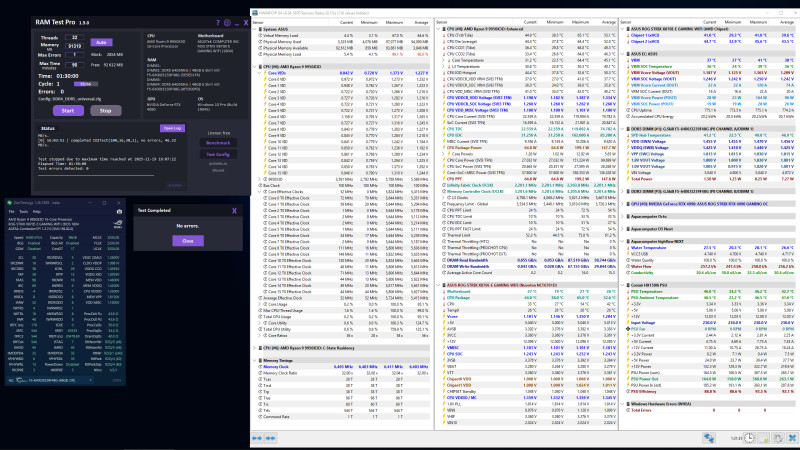Select the CPU PPT row
The height and width of the screenshot is (450, 800).
coord(528,179)
